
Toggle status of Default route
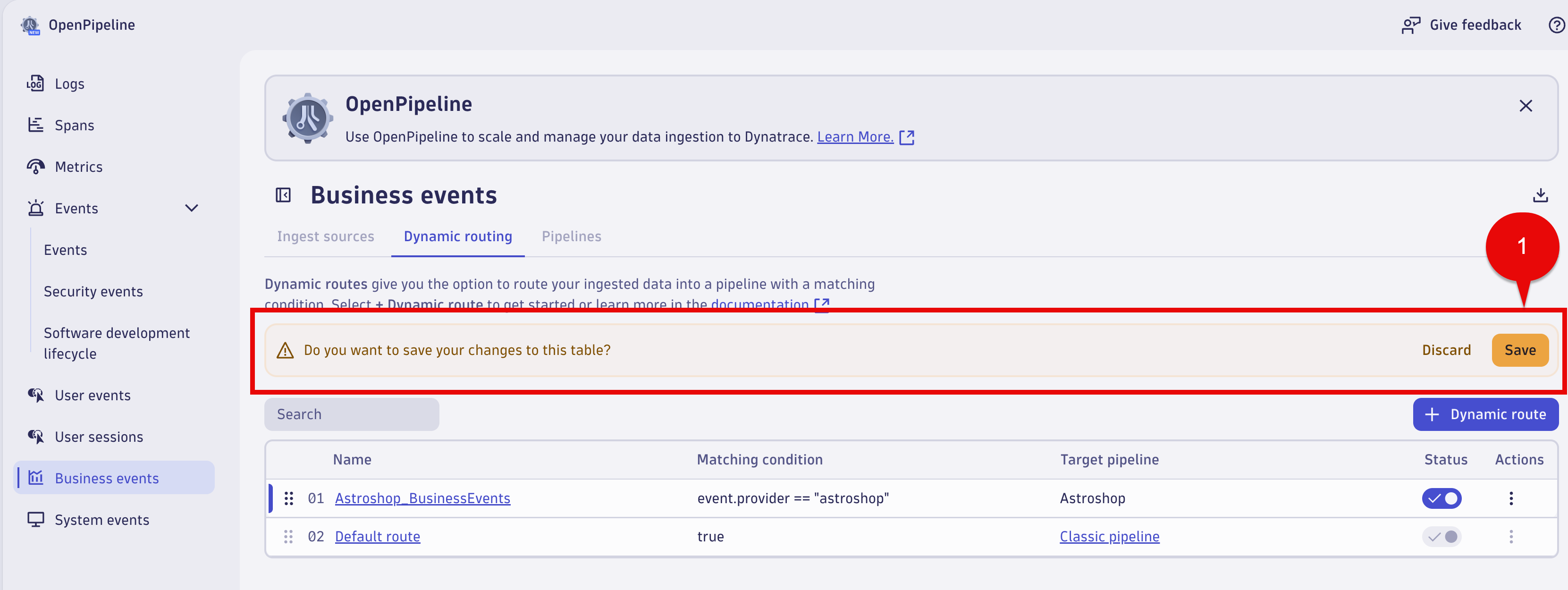pos(1442,536)
